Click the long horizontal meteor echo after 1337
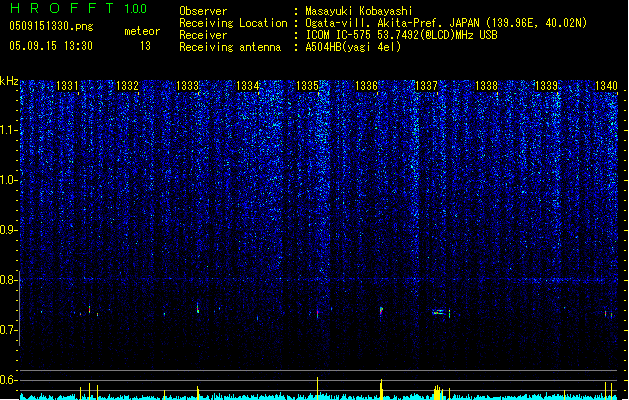 pyautogui.click(x=438, y=312)
